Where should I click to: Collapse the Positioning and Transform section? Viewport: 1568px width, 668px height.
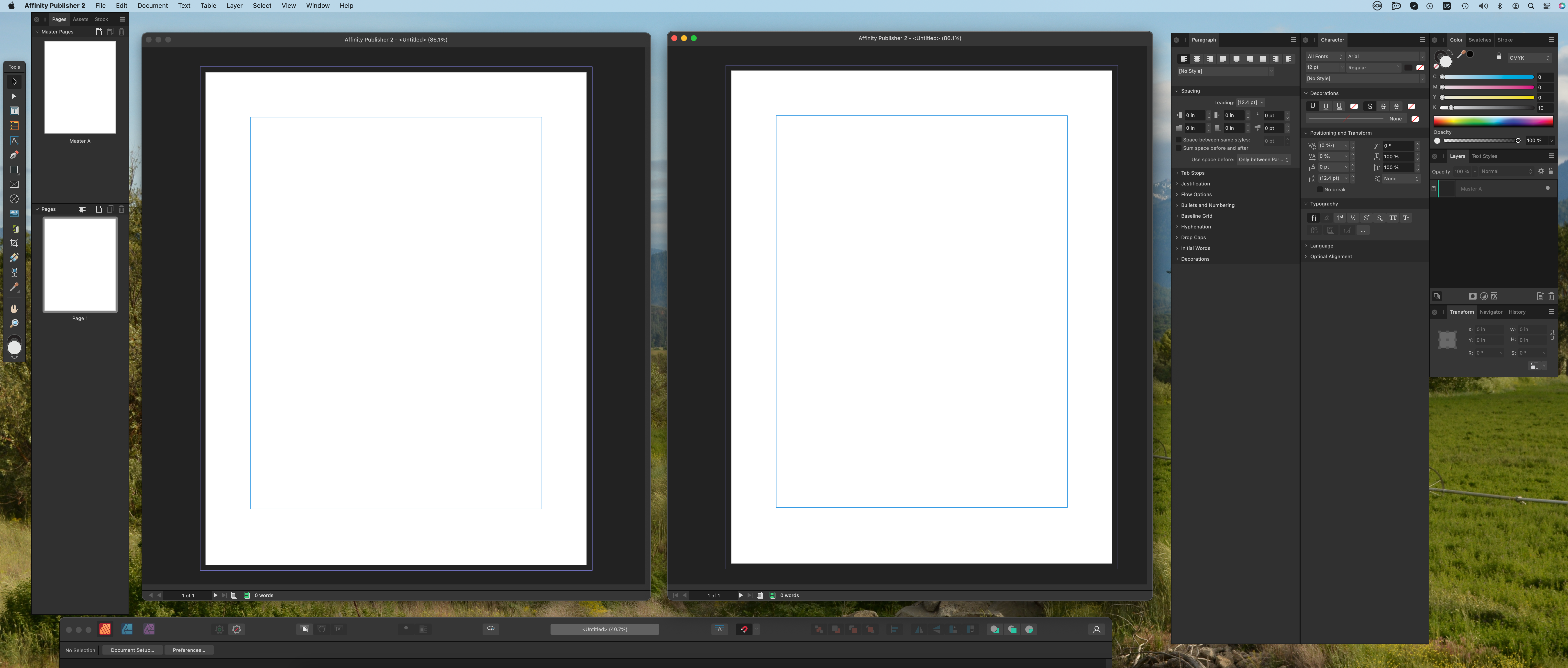click(x=1340, y=133)
